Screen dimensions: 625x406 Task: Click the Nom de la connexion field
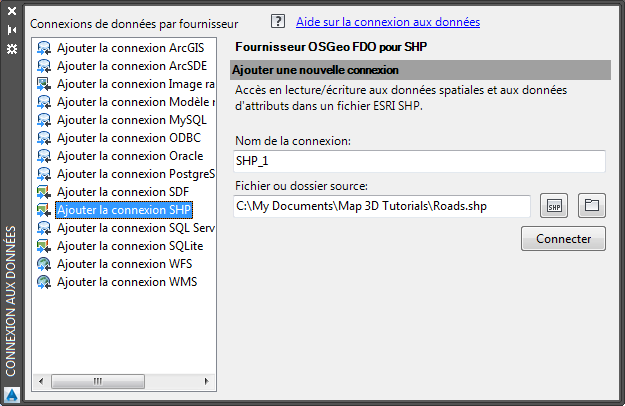pyautogui.click(x=419, y=161)
